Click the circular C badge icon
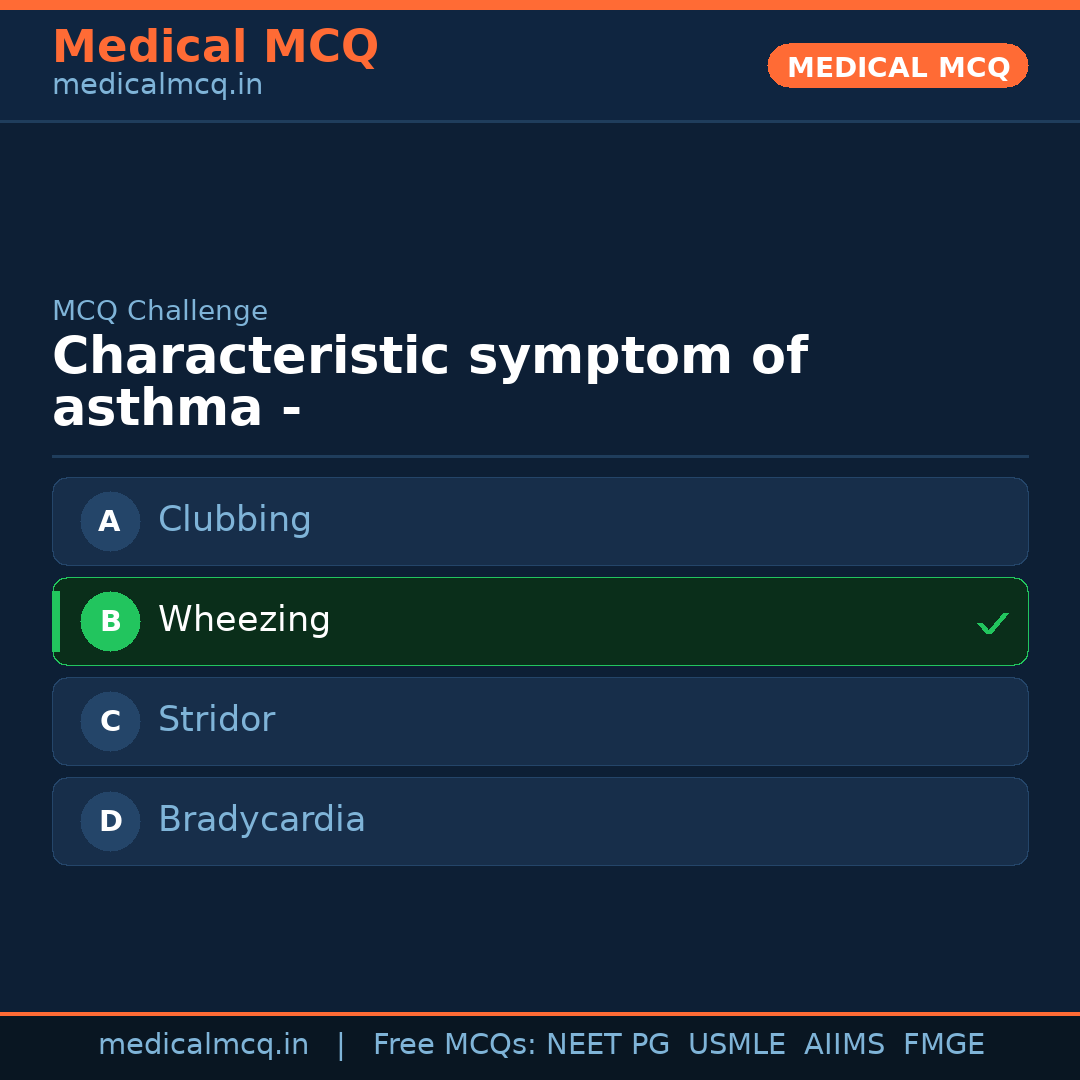Screen dimensions: 1080x1080 110,721
